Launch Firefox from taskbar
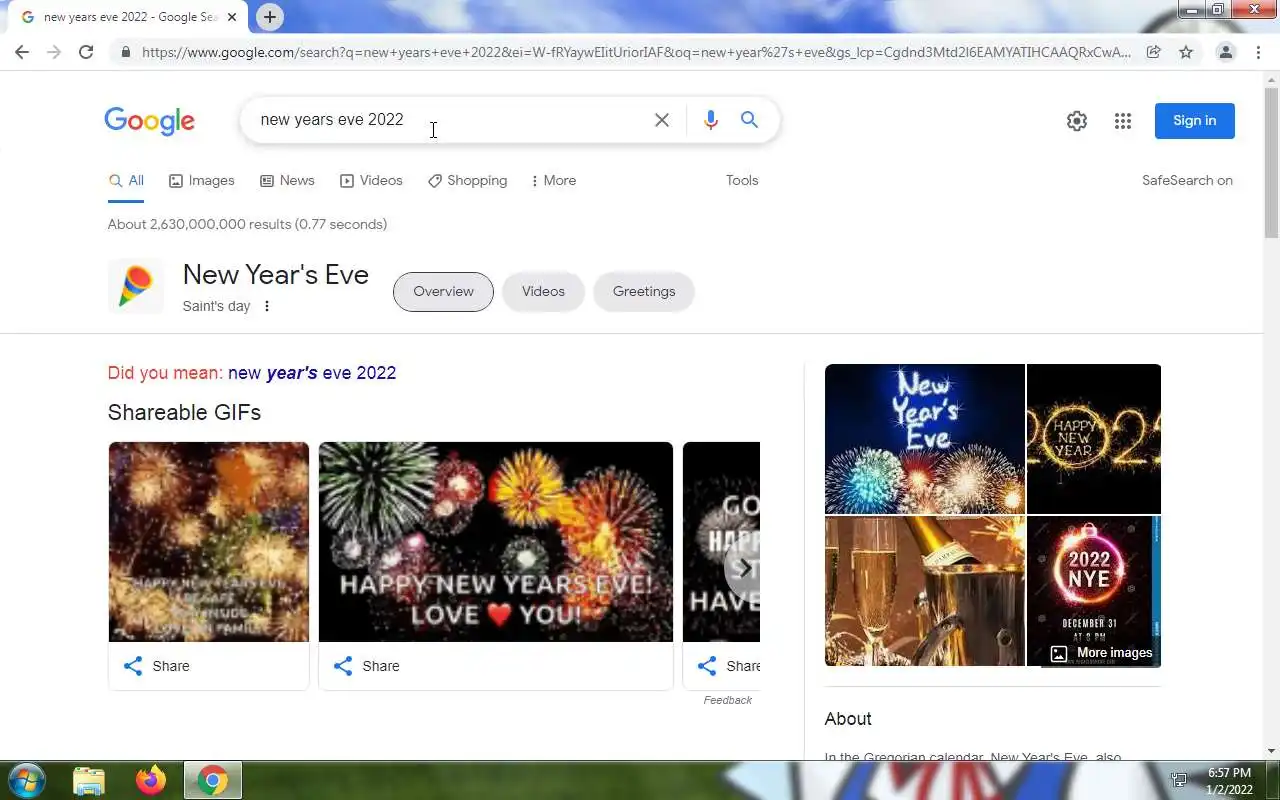This screenshot has width=1280, height=800. point(151,781)
